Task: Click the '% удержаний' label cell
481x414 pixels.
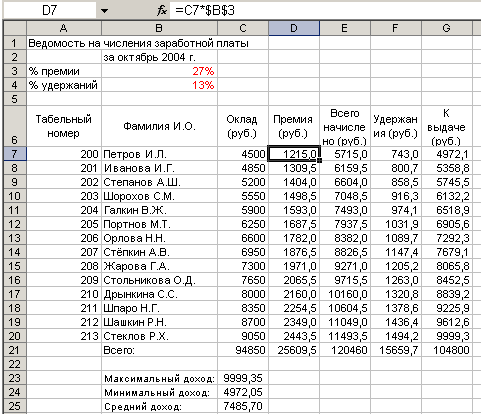Action: point(64,85)
